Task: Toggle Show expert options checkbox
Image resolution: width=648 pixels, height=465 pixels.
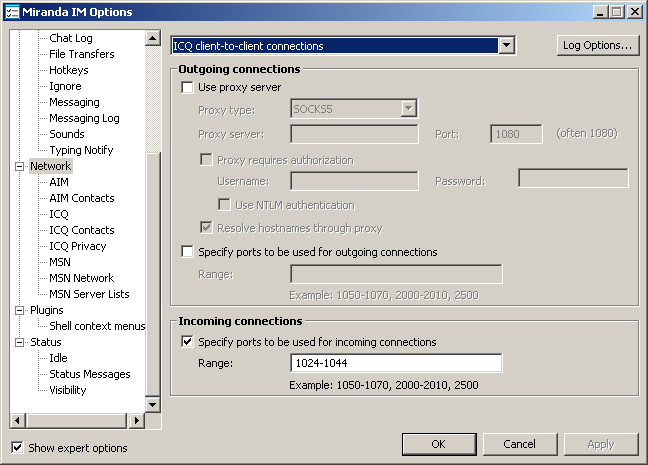Action: click(17, 447)
